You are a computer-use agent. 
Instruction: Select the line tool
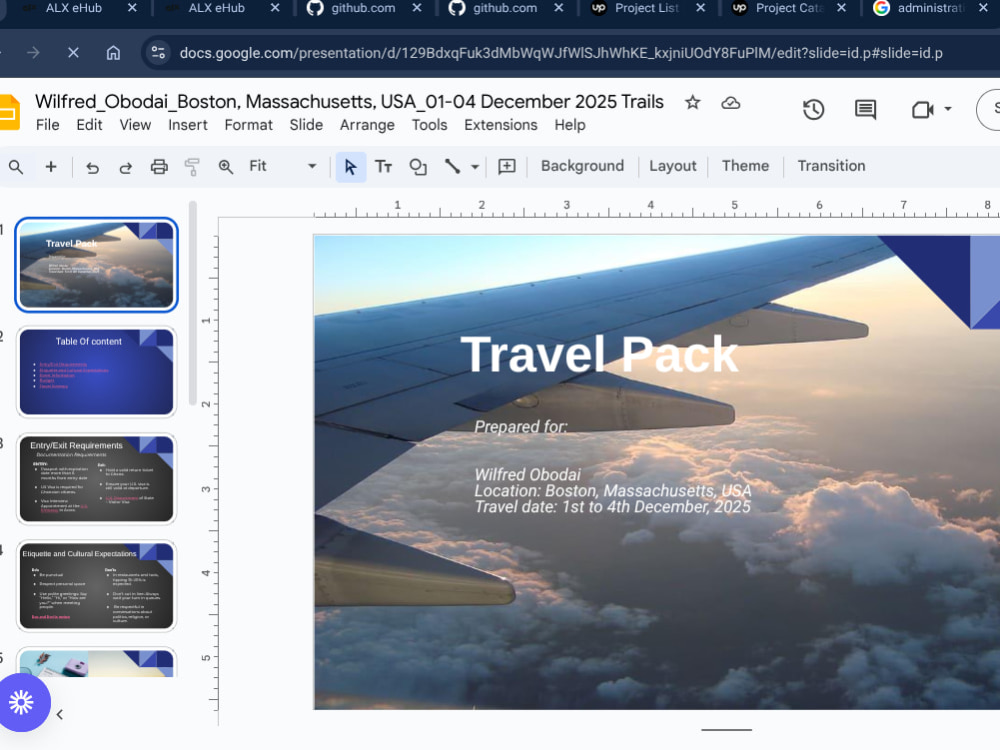coord(452,167)
